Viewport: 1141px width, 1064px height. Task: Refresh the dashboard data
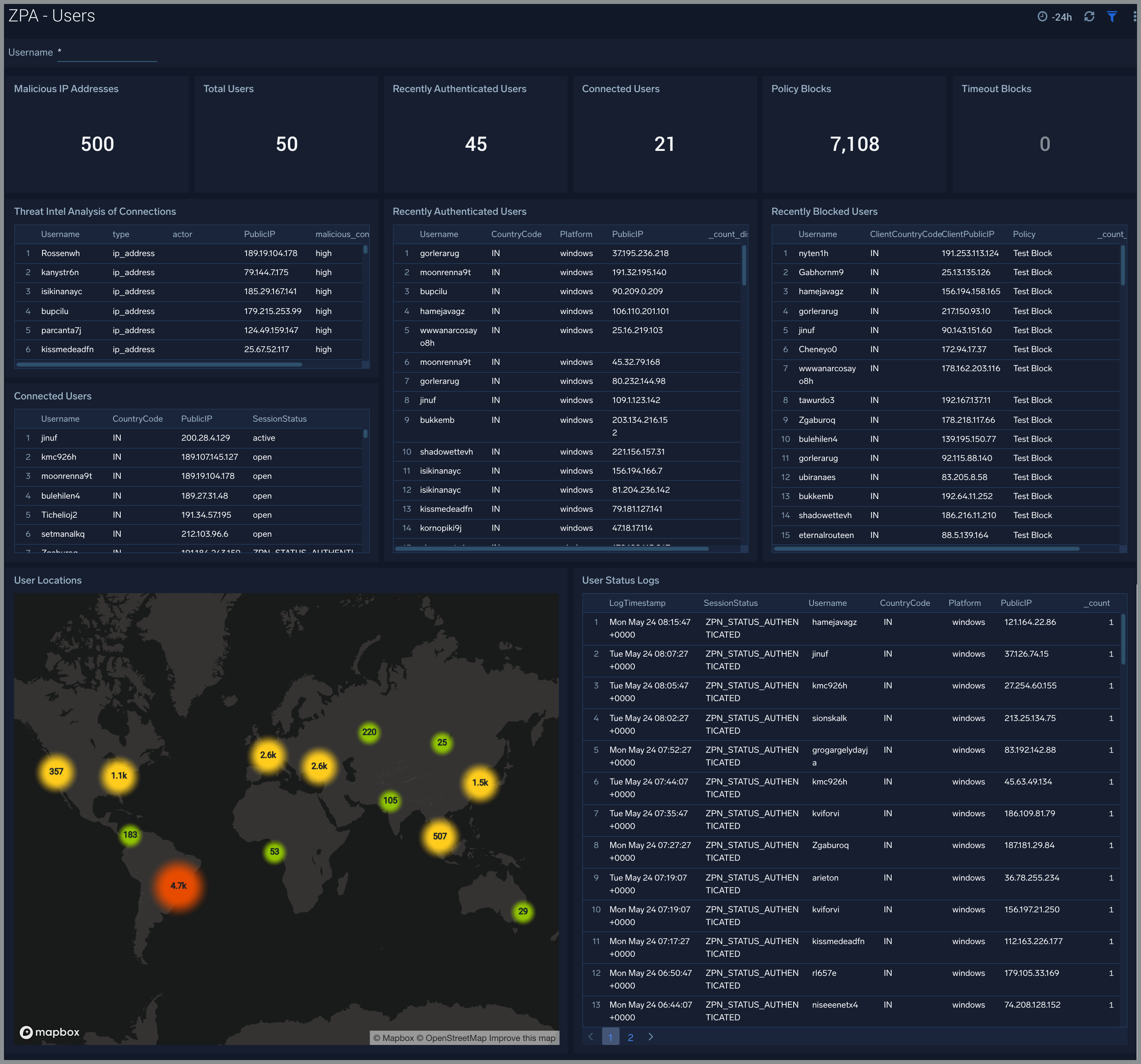pos(1089,17)
